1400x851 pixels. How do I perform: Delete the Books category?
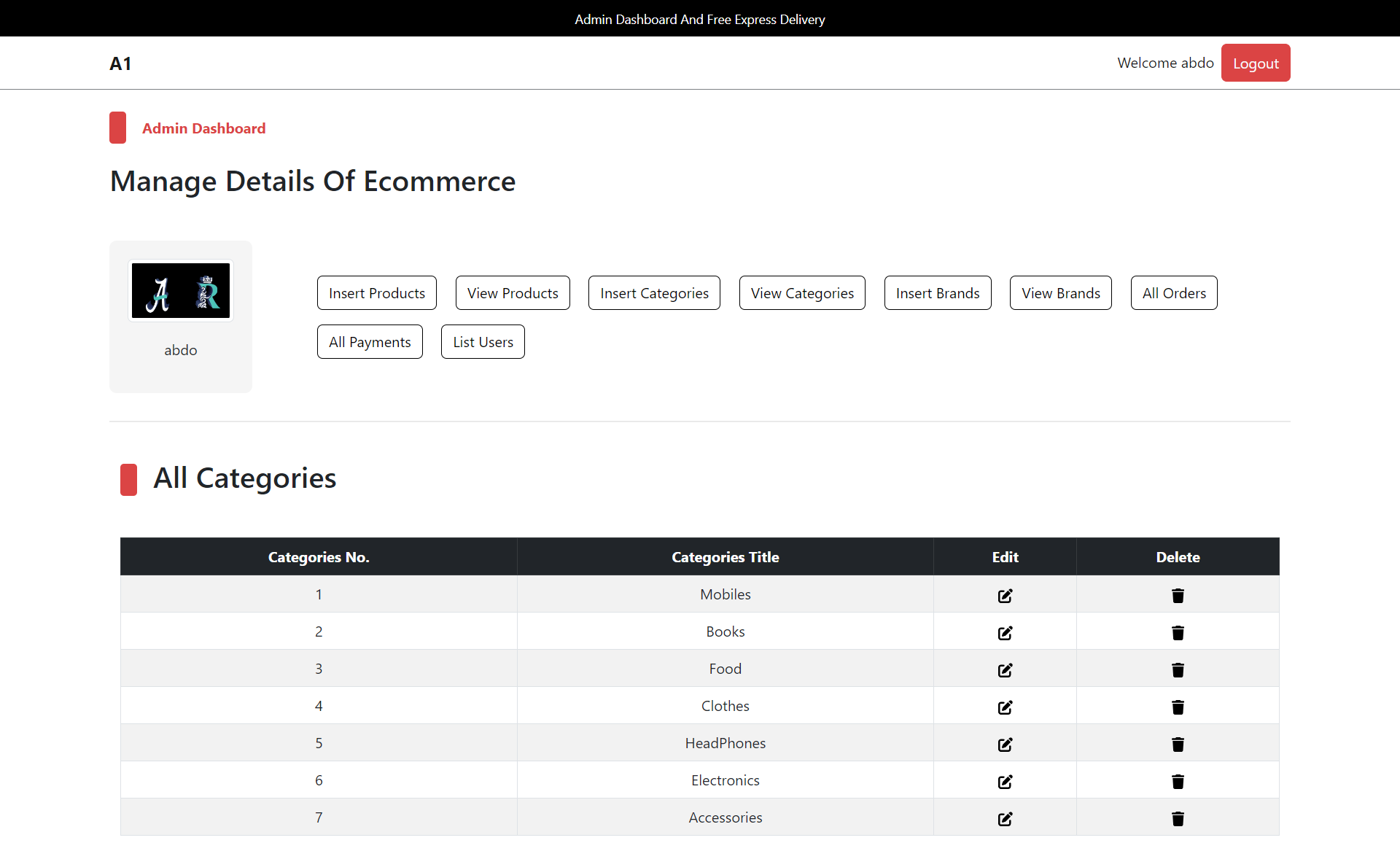point(1178,633)
